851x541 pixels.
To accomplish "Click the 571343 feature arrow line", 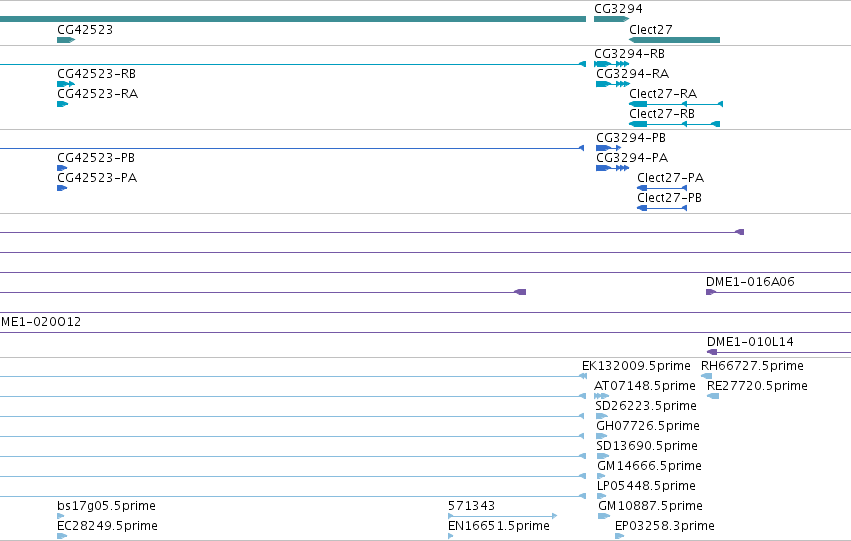I will tap(503, 516).
